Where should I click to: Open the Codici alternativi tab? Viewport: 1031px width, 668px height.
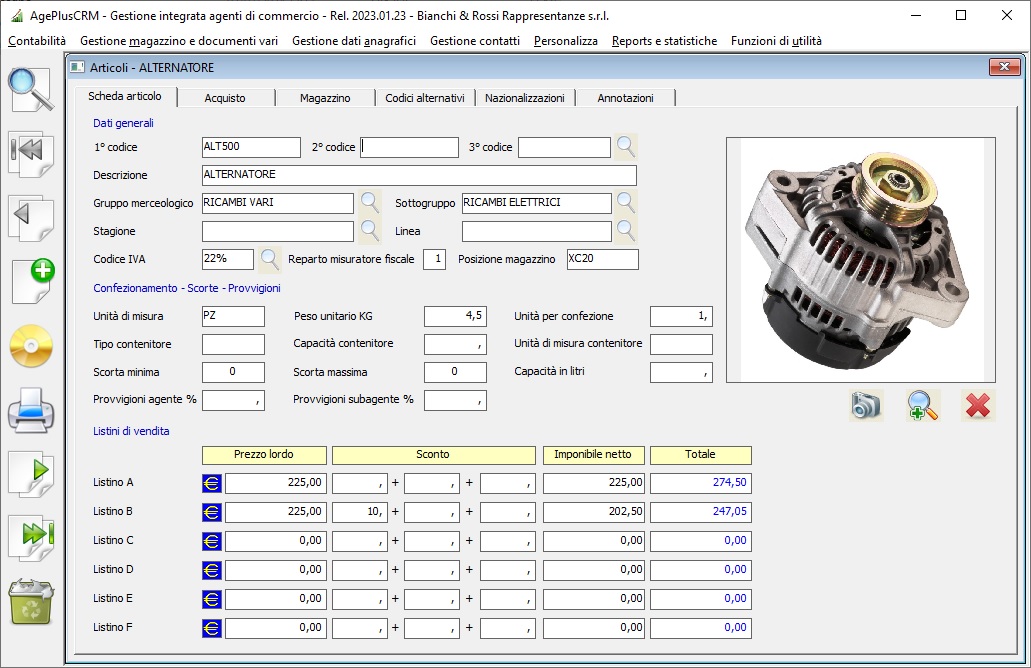pos(424,98)
